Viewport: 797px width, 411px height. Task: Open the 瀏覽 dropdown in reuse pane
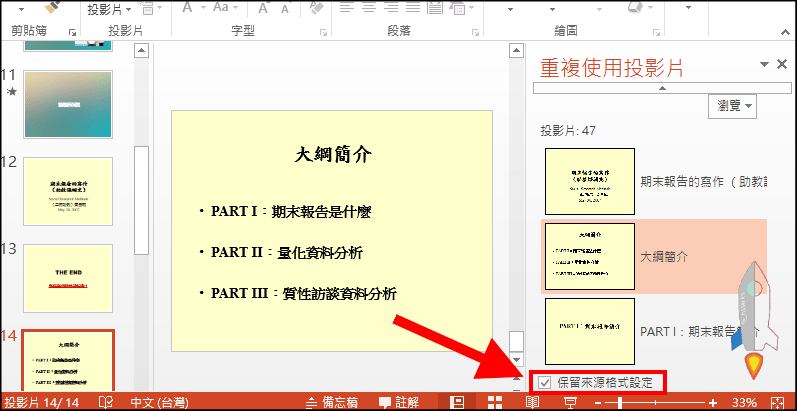pyautogui.click(x=732, y=106)
